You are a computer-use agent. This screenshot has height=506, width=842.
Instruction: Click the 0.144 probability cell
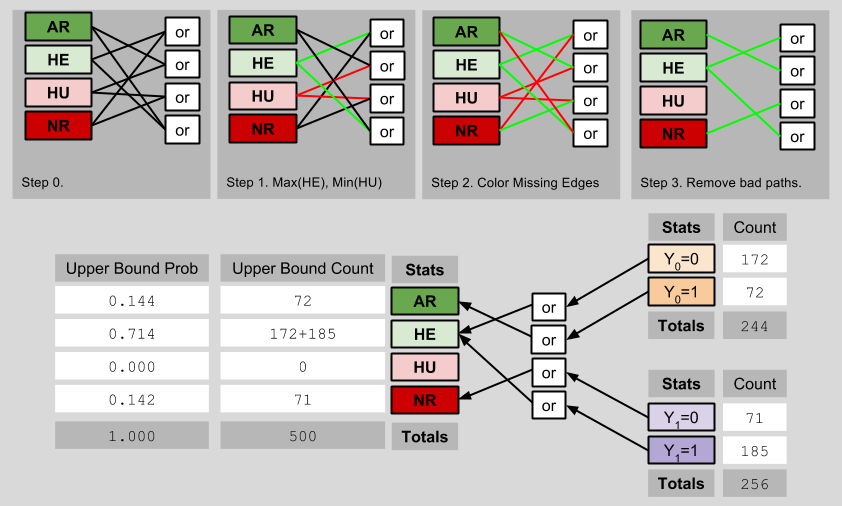click(132, 301)
